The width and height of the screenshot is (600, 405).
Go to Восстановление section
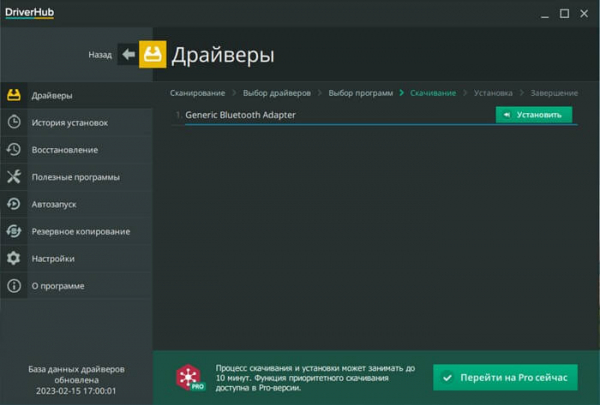tap(77, 150)
